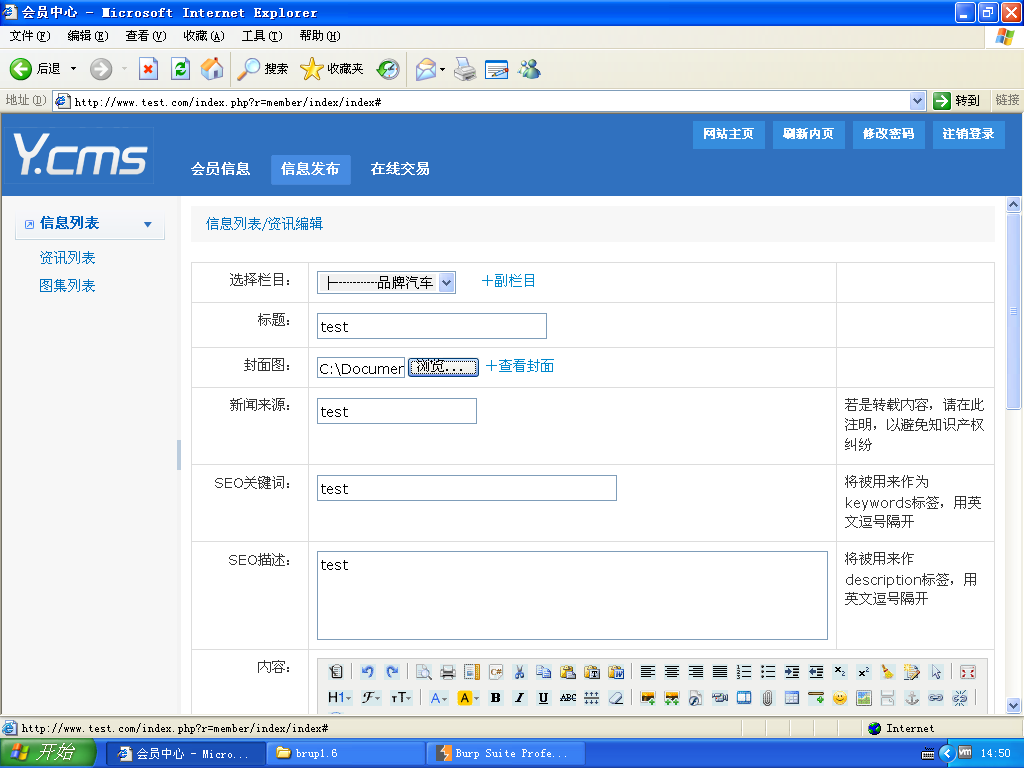Image resolution: width=1024 pixels, height=768 pixels.
Task: Insert a bulleted list
Action: coord(768,671)
